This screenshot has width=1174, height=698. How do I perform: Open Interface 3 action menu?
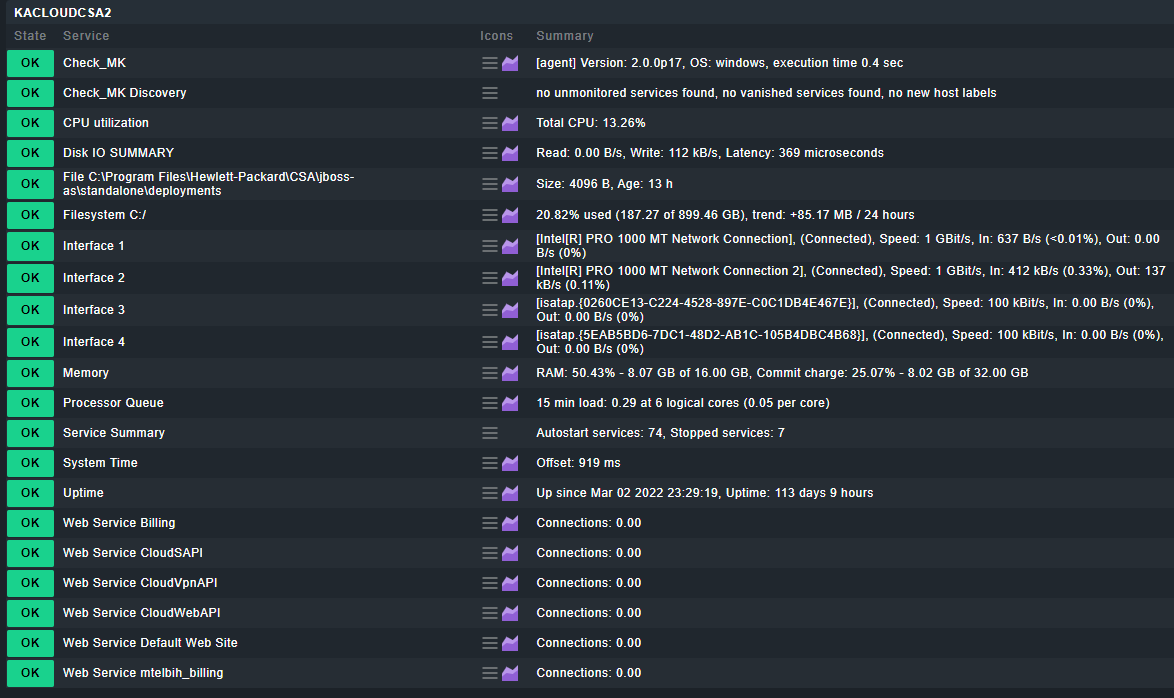[490, 310]
